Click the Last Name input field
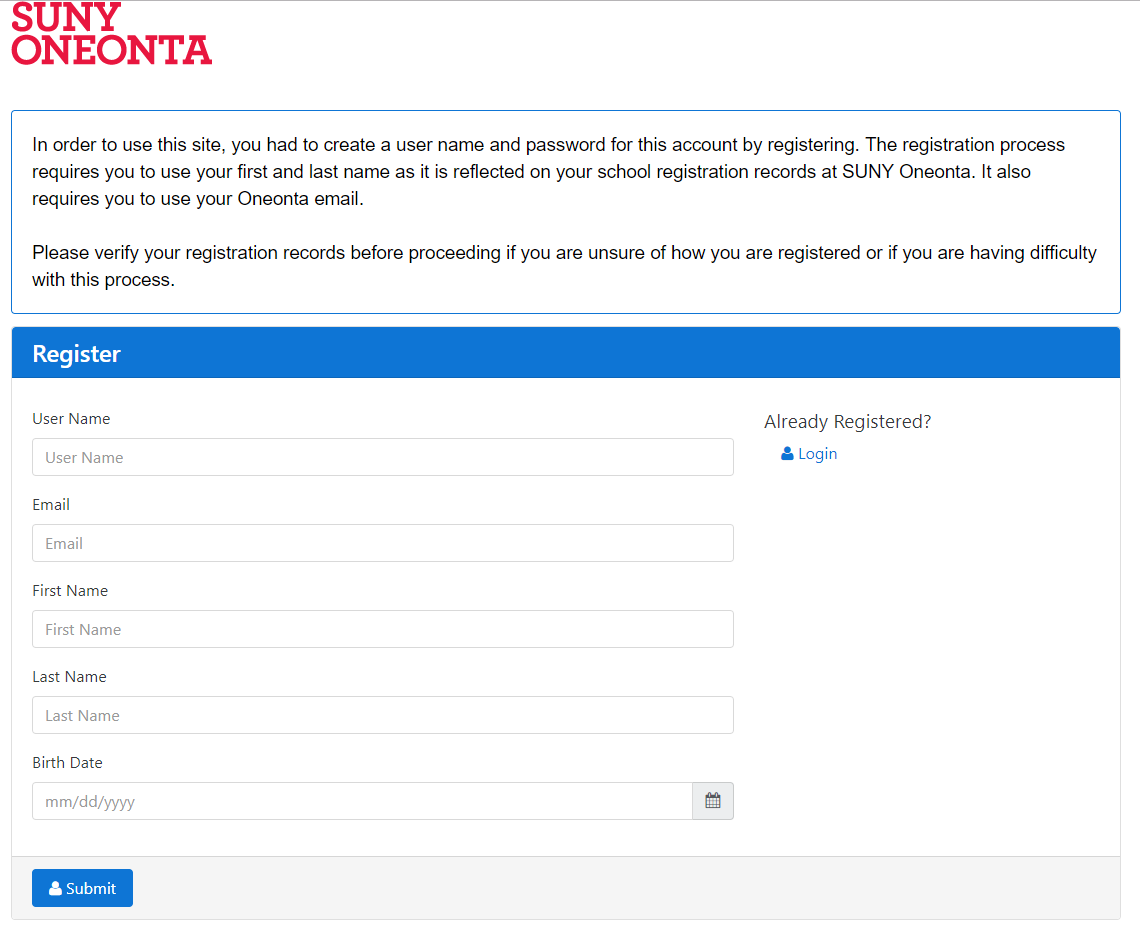This screenshot has height=932, width=1140. pos(382,715)
